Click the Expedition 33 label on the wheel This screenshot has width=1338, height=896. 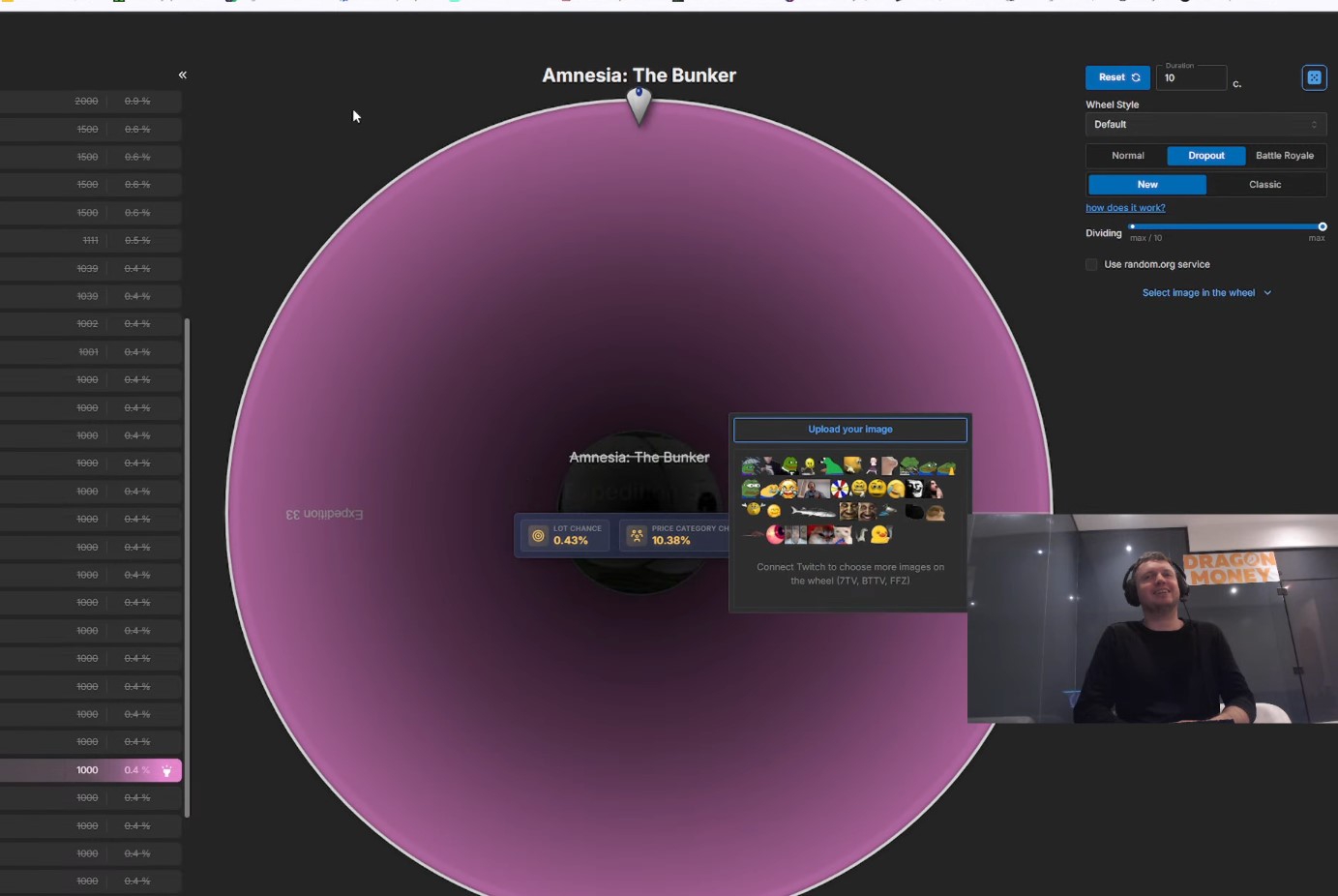[324, 514]
